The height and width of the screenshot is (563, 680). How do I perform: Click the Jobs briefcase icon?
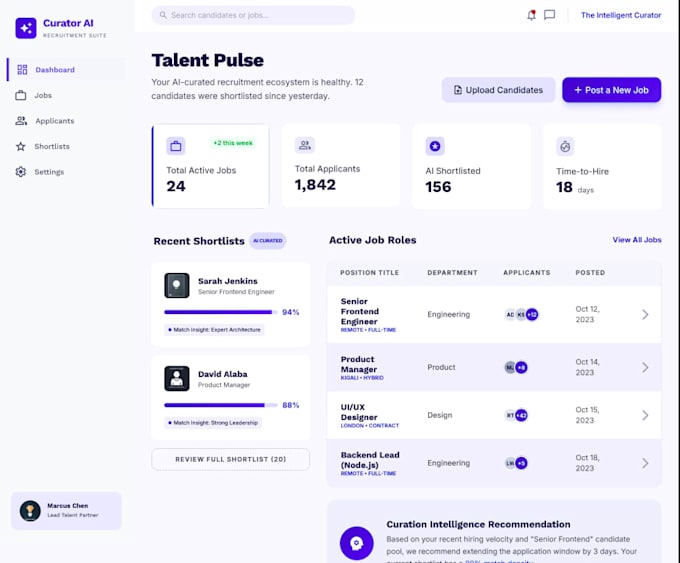click(x=21, y=95)
